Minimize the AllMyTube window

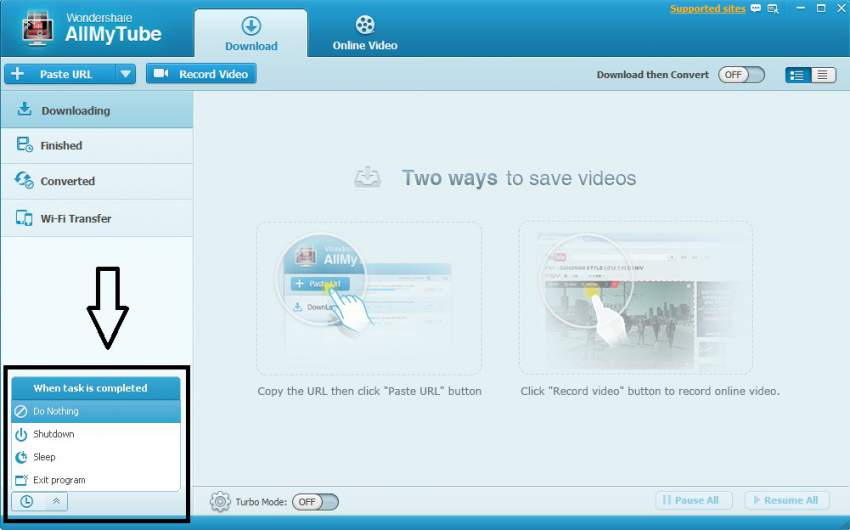[800, 9]
